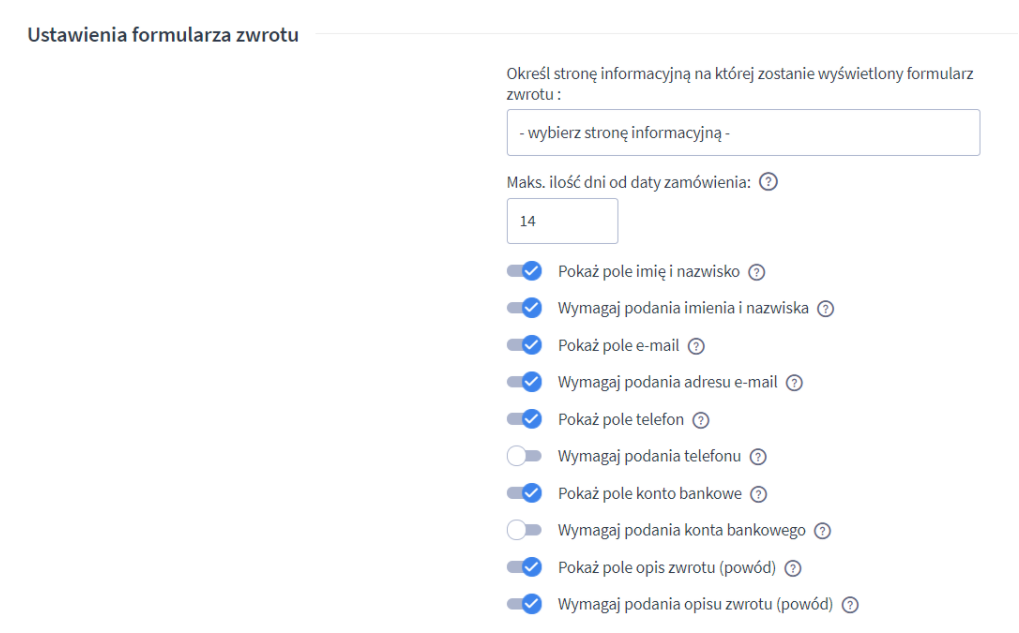Open help for Wymagaj podania imienia i nazwiska
This screenshot has width=1019, height=633.
coord(825,308)
